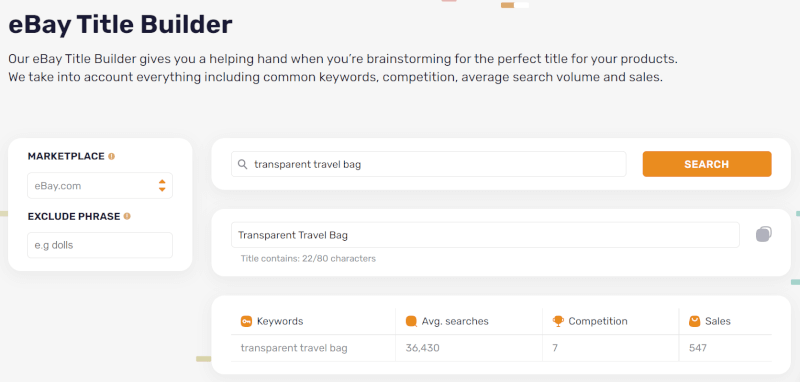Run the keyword search with SEARCH button
800x382 pixels.
pos(707,164)
